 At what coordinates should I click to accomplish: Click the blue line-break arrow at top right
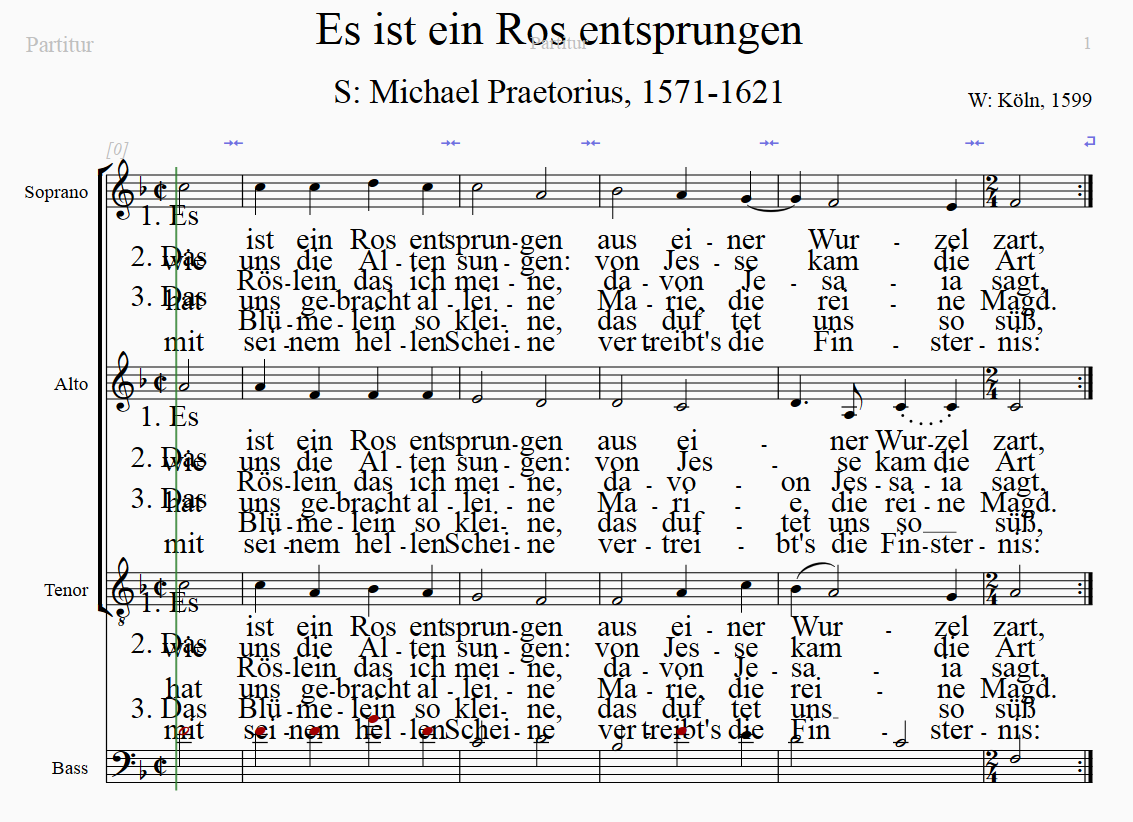1090,142
